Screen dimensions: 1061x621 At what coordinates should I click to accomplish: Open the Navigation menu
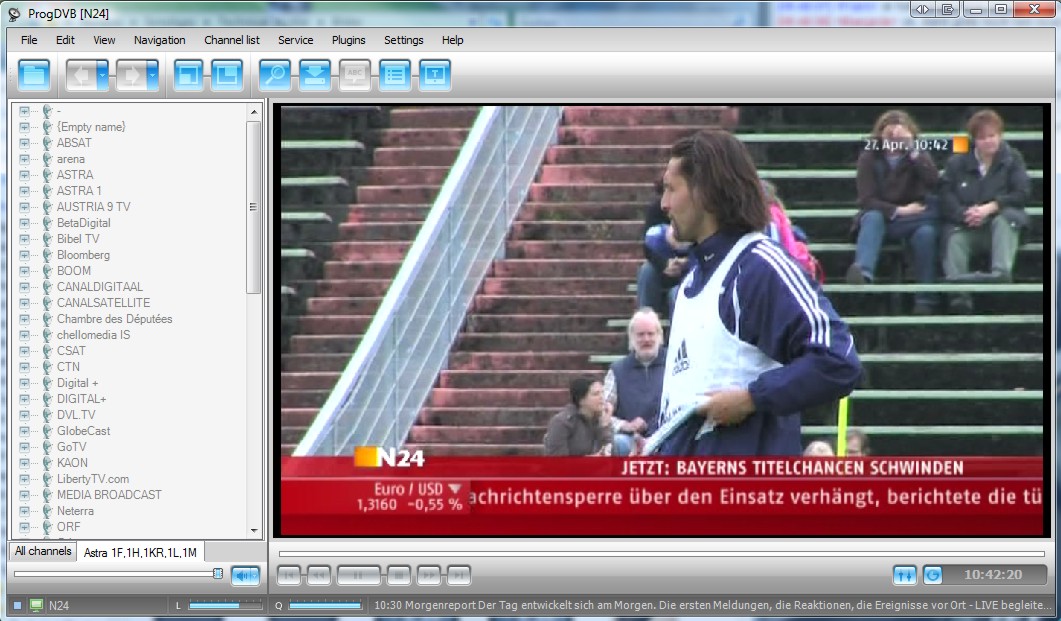(160, 40)
